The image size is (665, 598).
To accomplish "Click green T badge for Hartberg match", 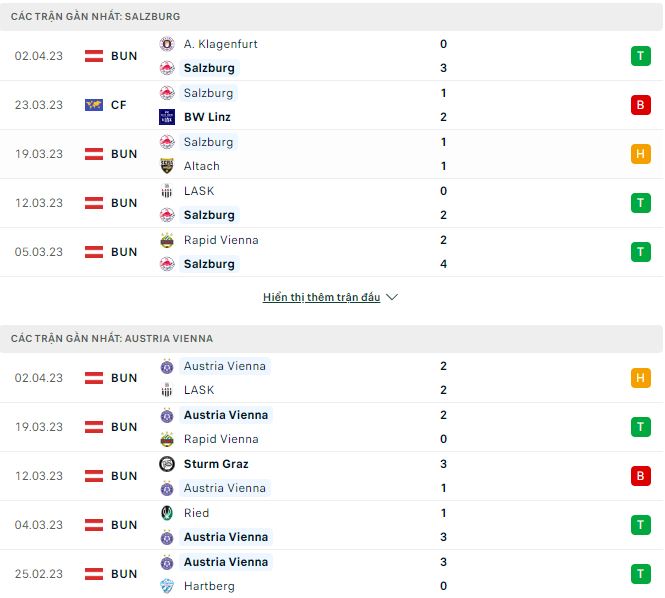I will (x=640, y=574).
